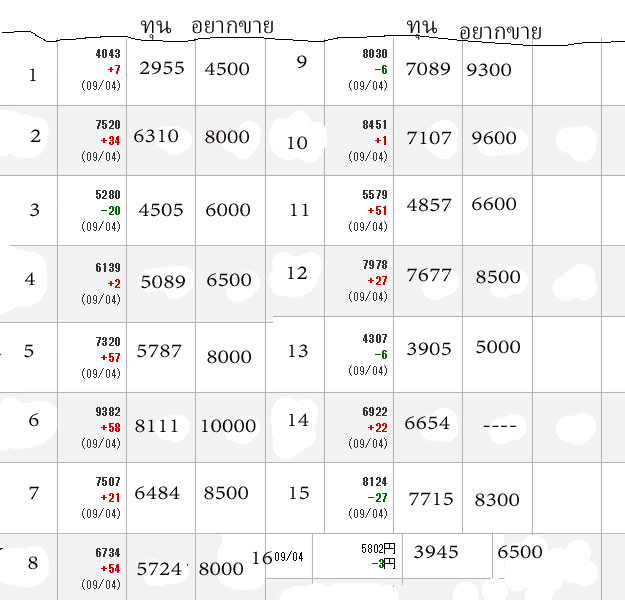Click the asking price 10000
Image resolution: width=625 pixels, height=600 pixels.
(x=228, y=426)
